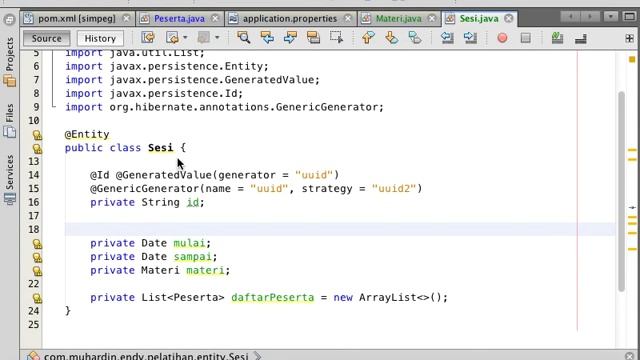
Task: Click variable daftarPeserta in code
Action: coord(273,297)
